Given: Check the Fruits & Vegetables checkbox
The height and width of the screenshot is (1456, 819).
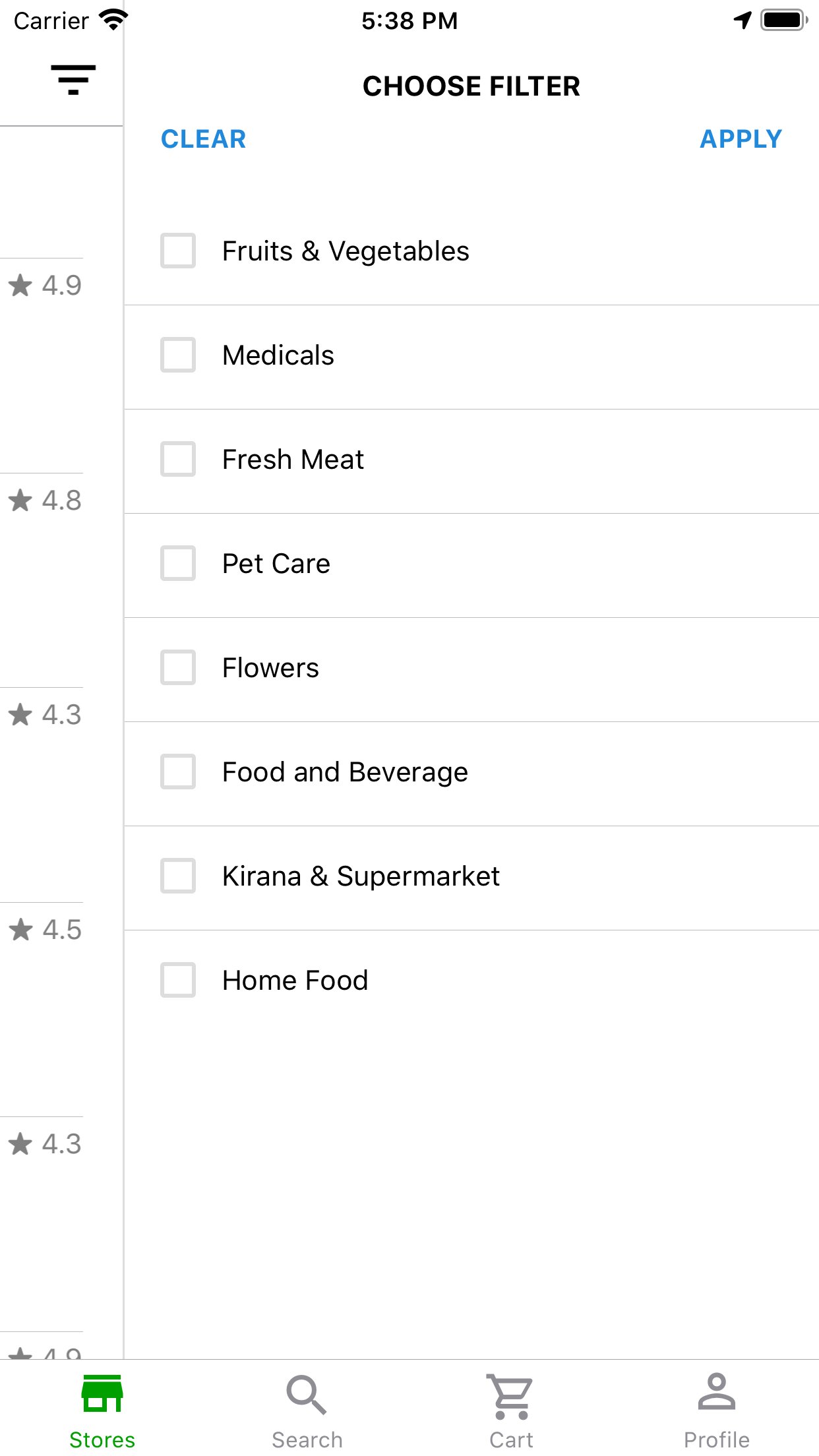Looking at the screenshot, I should [178, 251].
